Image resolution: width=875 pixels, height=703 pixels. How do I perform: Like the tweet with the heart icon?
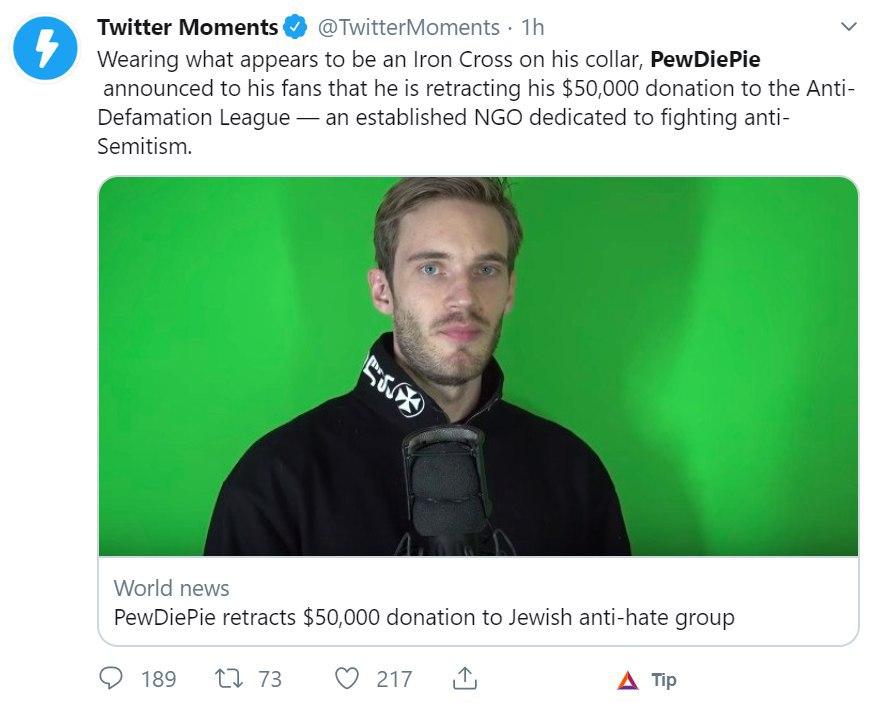click(x=346, y=679)
